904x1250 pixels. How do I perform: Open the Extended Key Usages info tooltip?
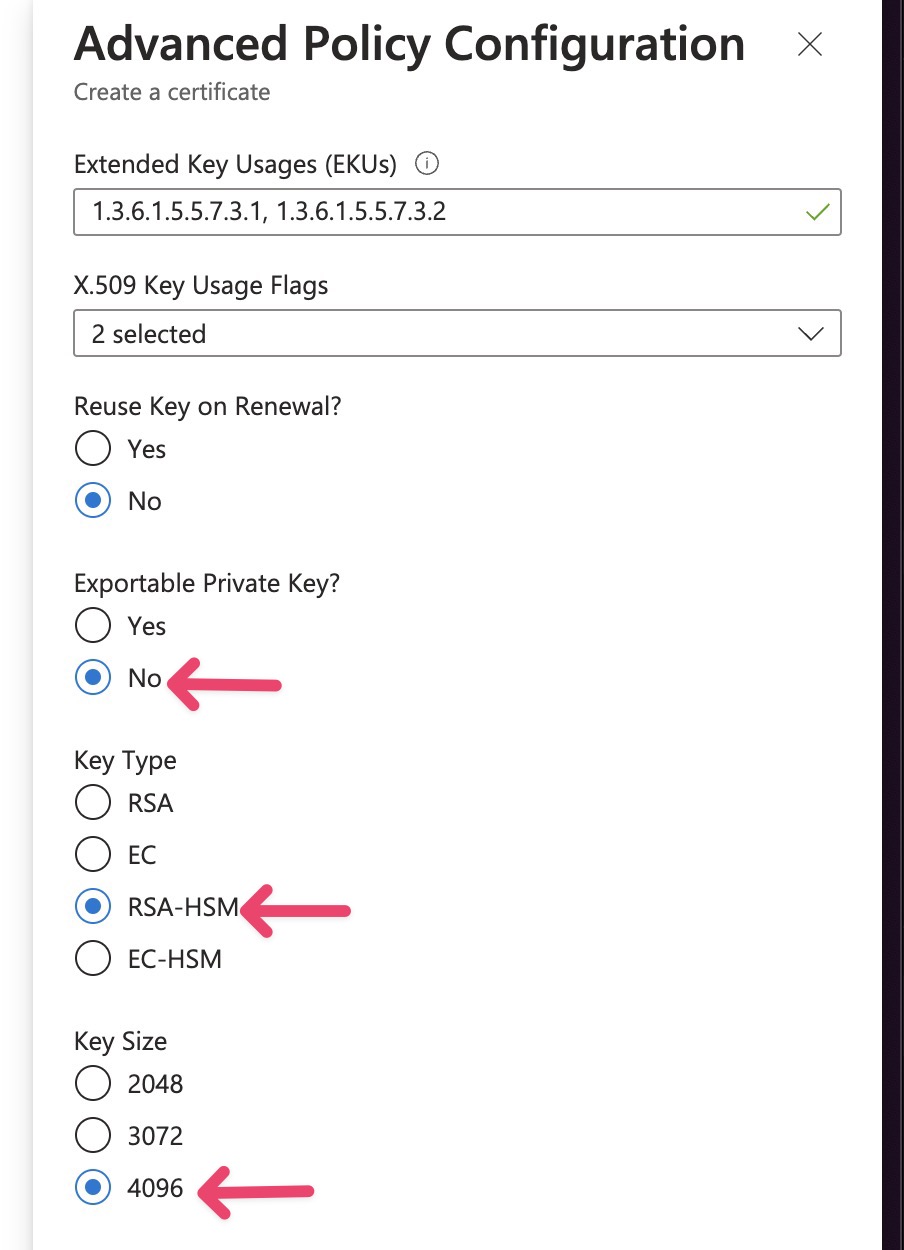click(426, 164)
